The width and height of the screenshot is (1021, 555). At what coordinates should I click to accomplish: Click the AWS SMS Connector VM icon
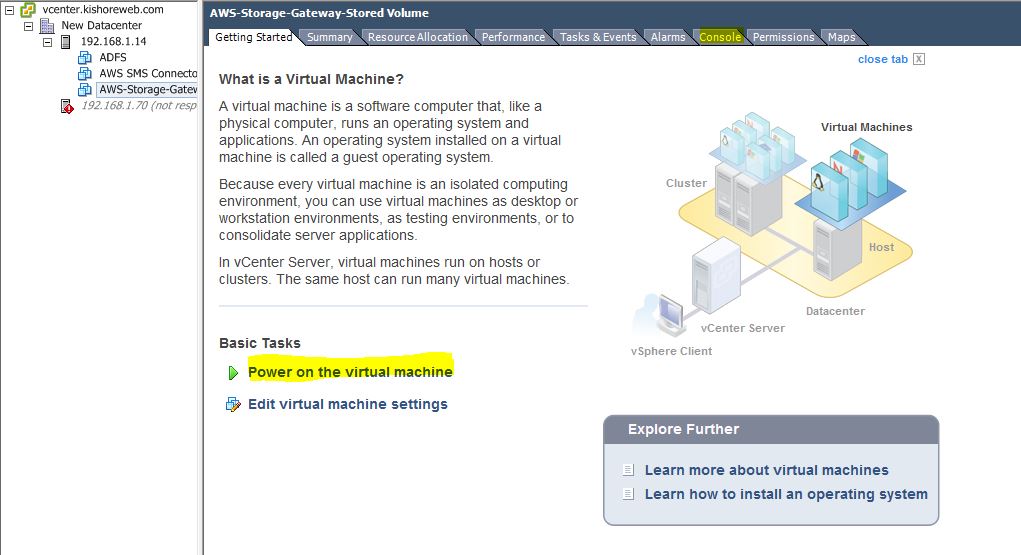85,74
